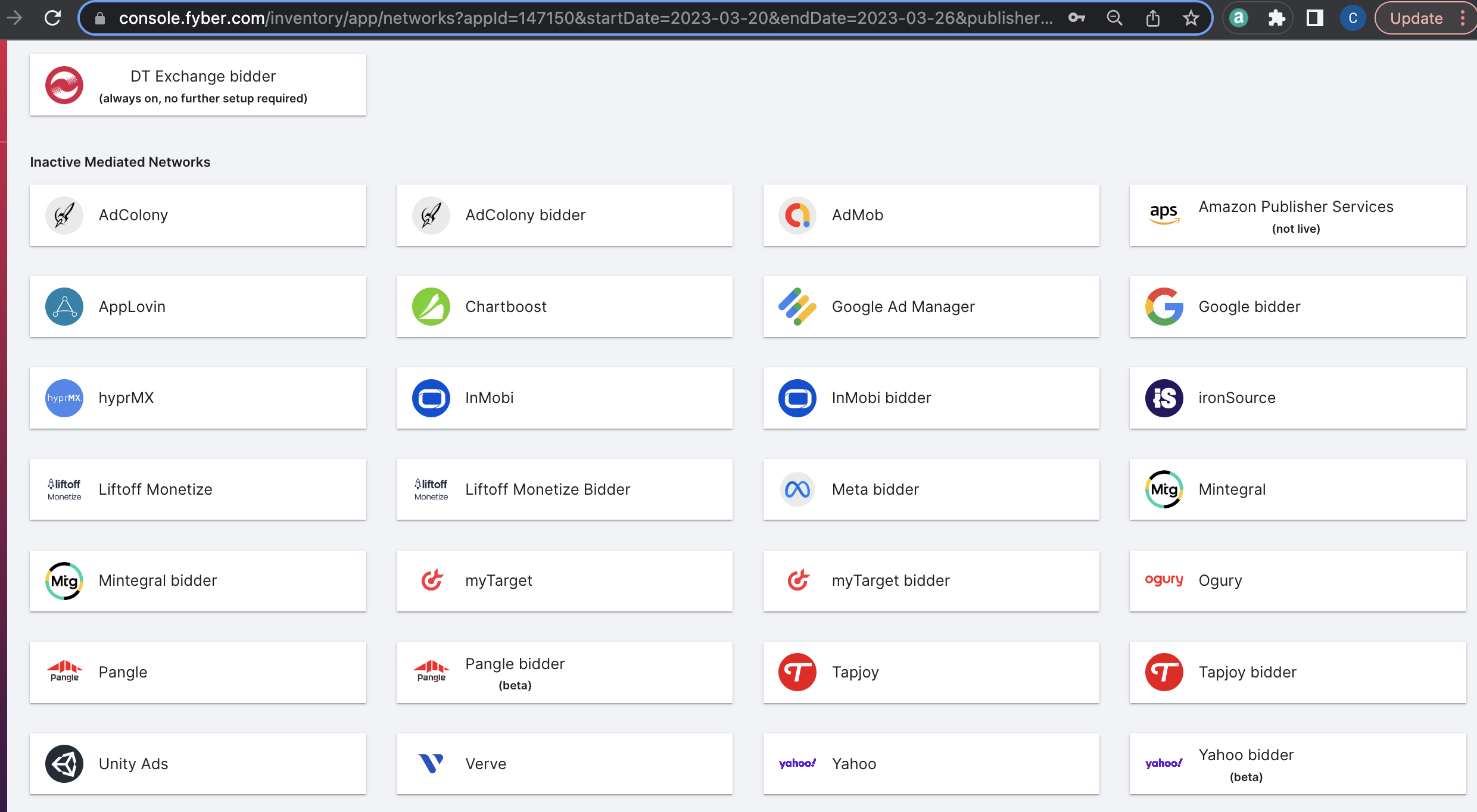Click the Meta bidder infinity logo
The width and height of the screenshot is (1477, 812).
797,489
